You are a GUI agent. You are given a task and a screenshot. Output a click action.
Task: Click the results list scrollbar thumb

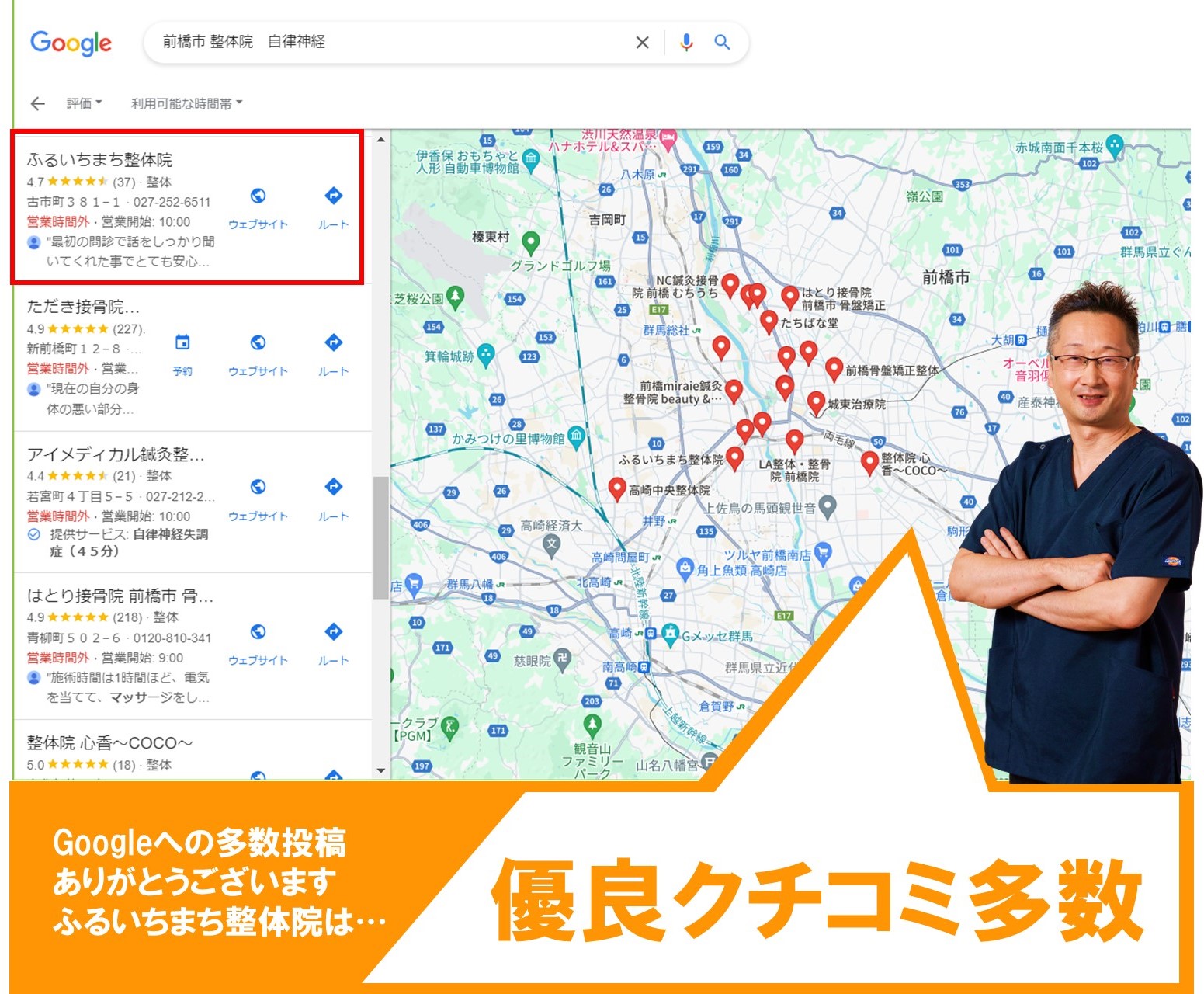pyautogui.click(x=380, y=537)
